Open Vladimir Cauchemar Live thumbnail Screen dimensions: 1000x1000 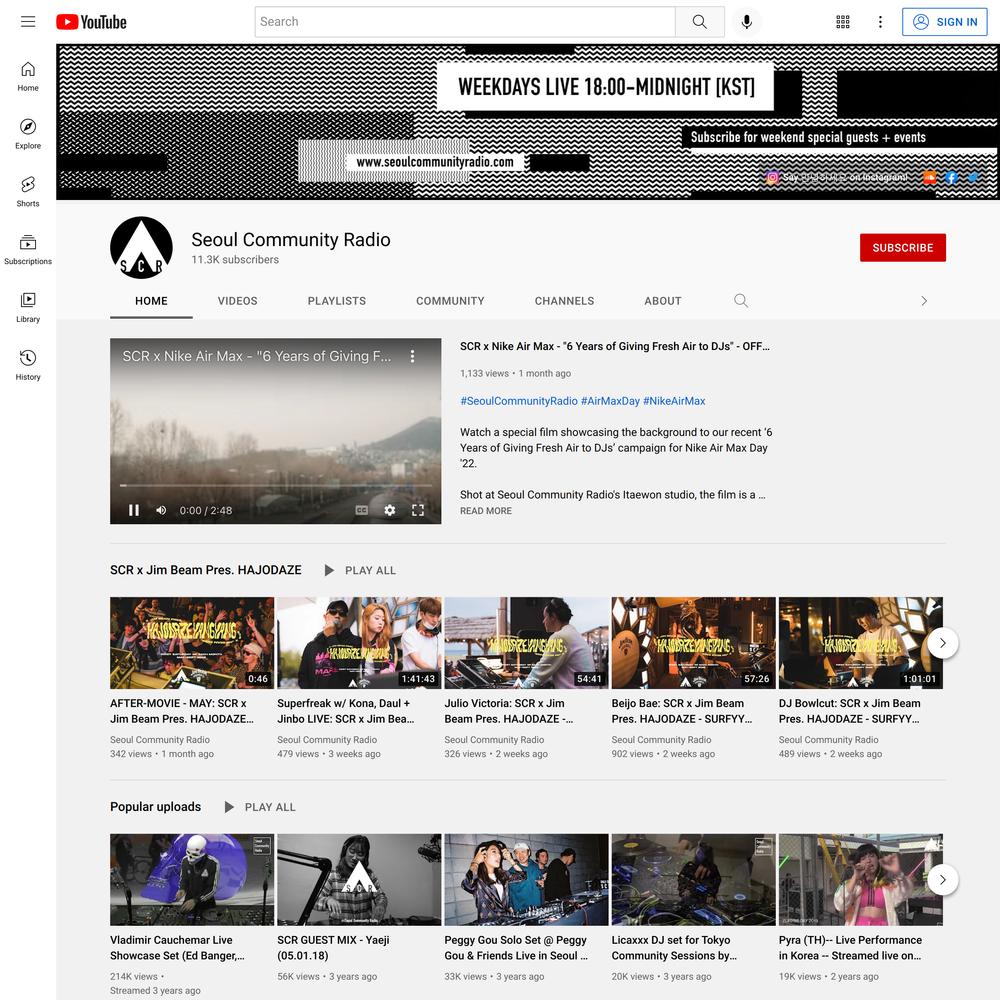[192, 879]
